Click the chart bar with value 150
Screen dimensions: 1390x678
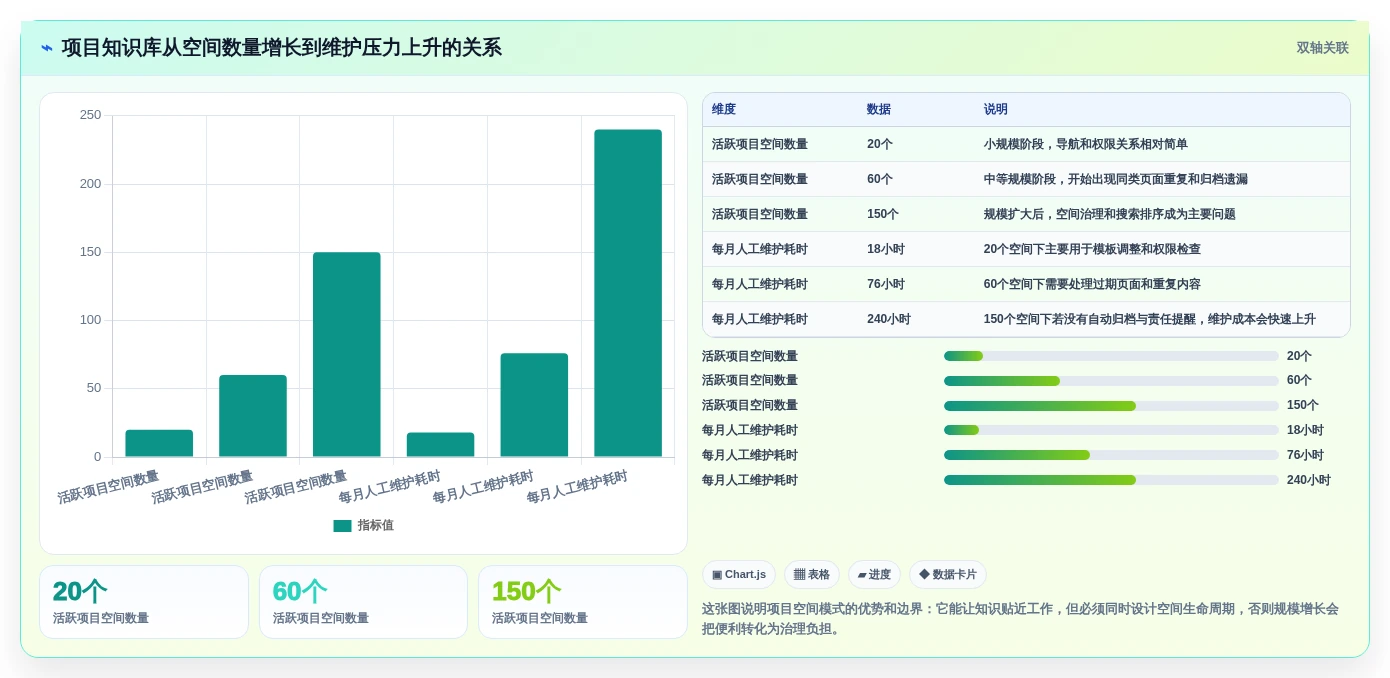point(347,355)
